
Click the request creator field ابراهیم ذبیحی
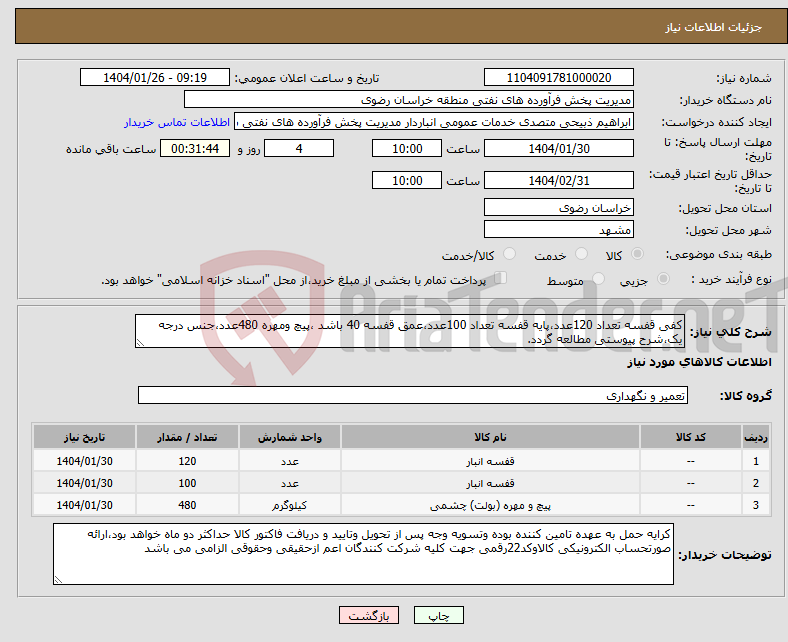[x=434, y=122]
